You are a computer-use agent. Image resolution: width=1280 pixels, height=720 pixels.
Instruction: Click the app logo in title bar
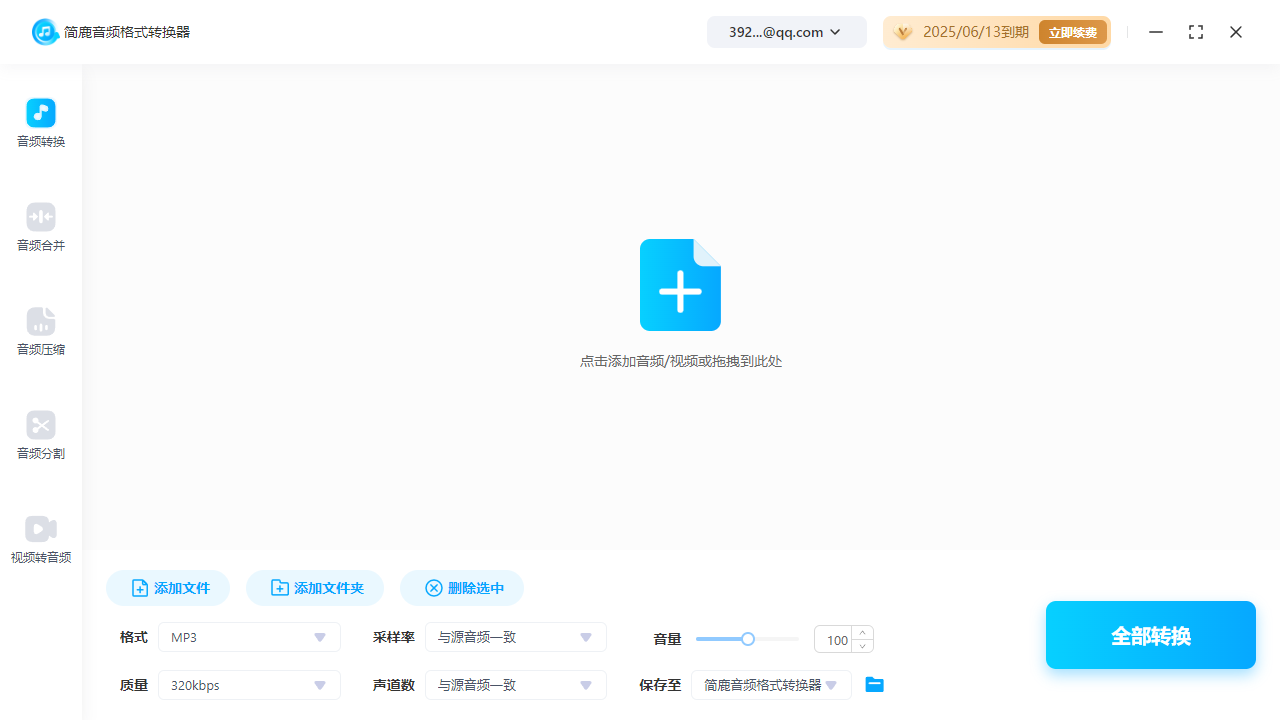(44, 31)
